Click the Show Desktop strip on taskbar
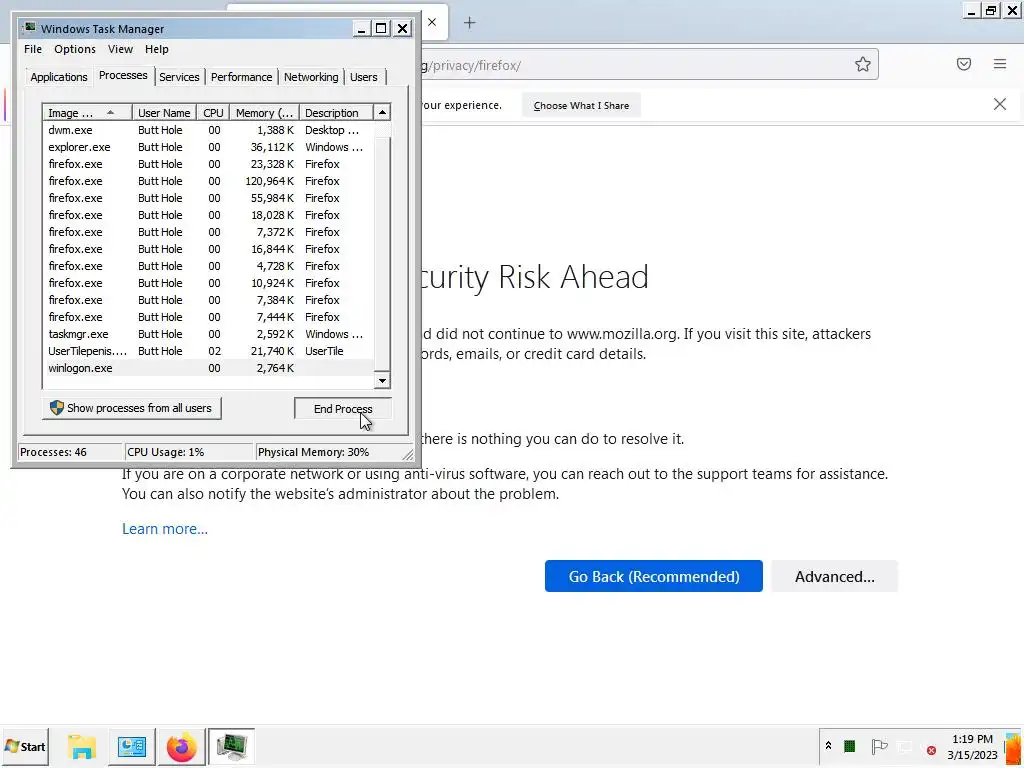Viewport: 1024px width, 768px height. point(1014,746)
